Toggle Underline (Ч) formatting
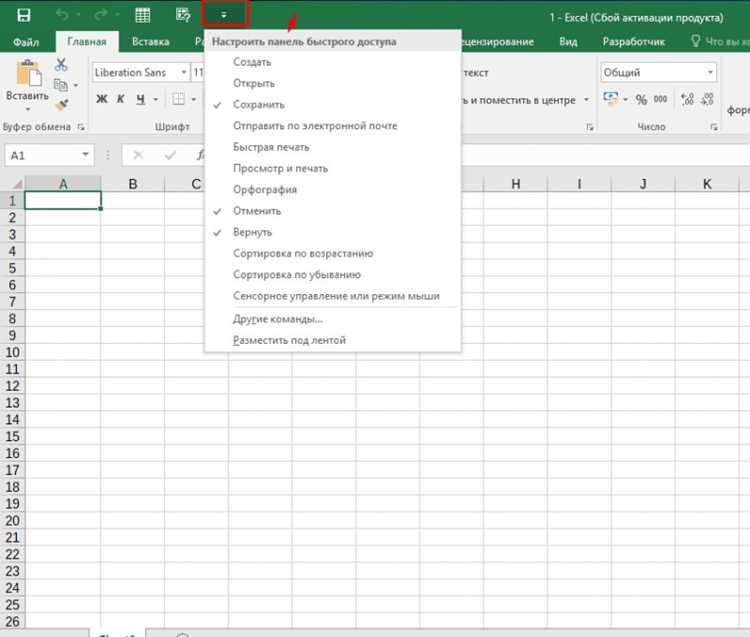 (140, 99)
